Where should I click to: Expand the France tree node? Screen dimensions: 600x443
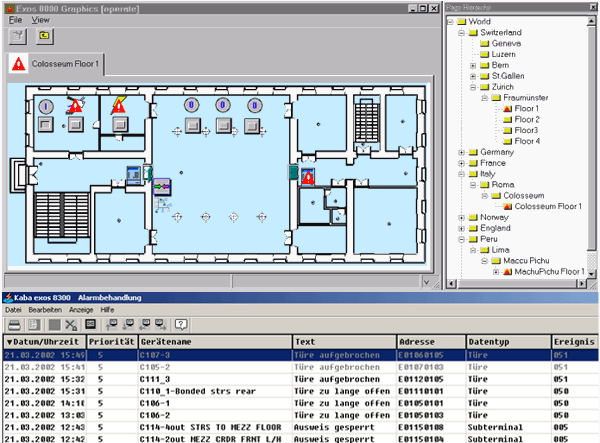click(x=462, y=163)
